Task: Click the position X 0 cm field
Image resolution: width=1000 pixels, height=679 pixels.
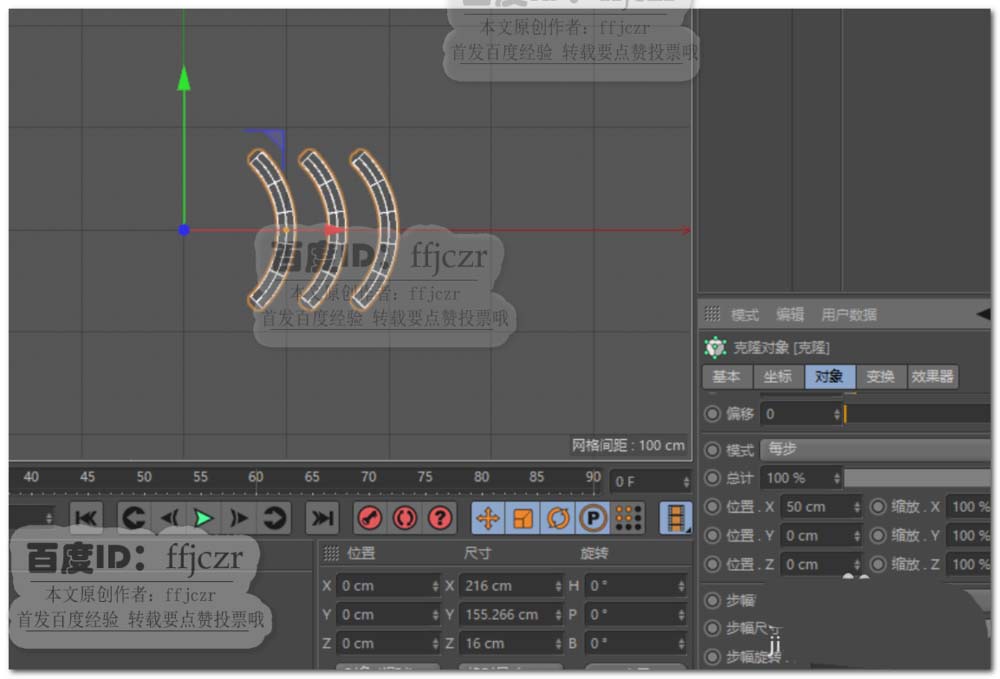Action: pyautogui.click(x=388, y=586)
